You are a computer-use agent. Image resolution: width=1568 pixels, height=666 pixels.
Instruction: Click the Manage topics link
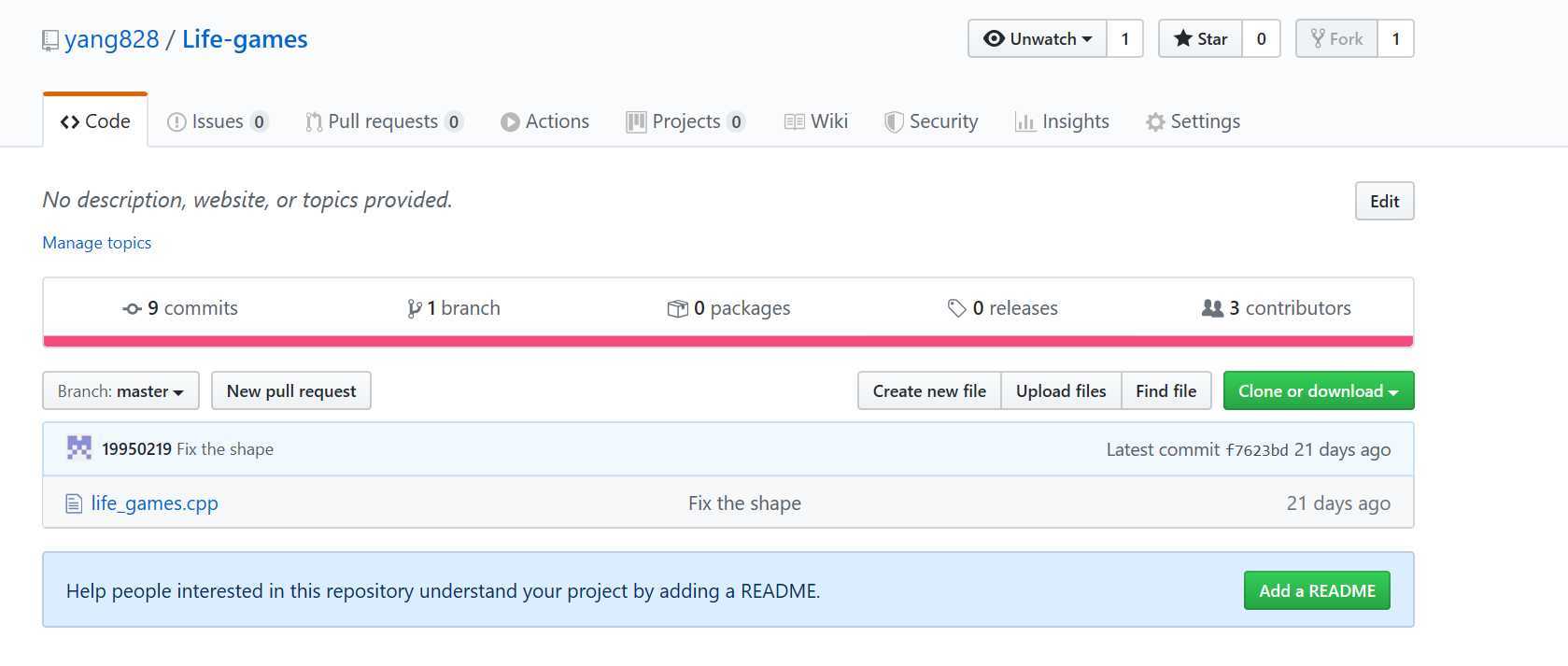click(x=97, y=243)
